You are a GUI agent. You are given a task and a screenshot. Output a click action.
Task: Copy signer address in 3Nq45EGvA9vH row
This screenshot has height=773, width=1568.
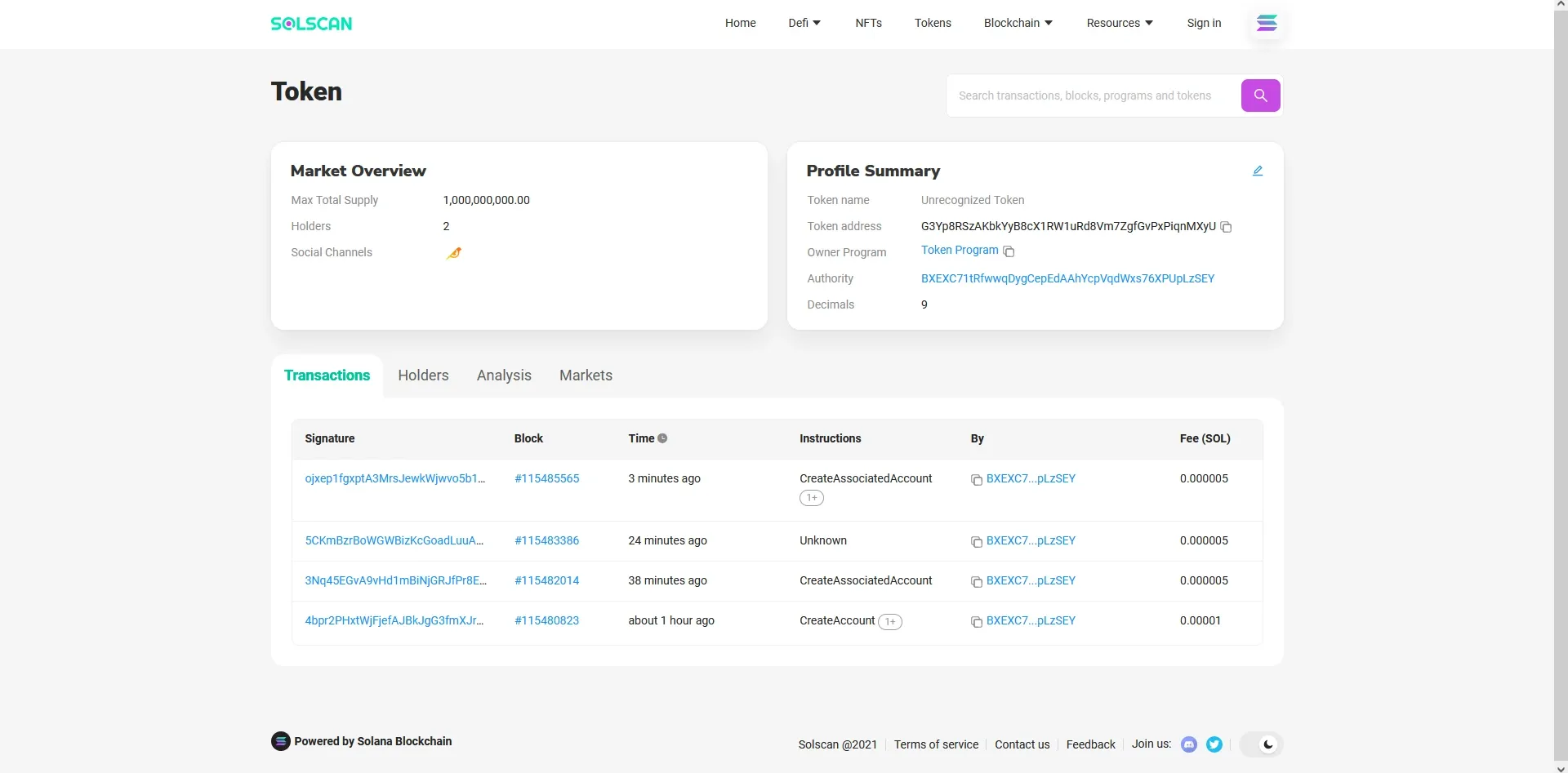coord(976,582)
